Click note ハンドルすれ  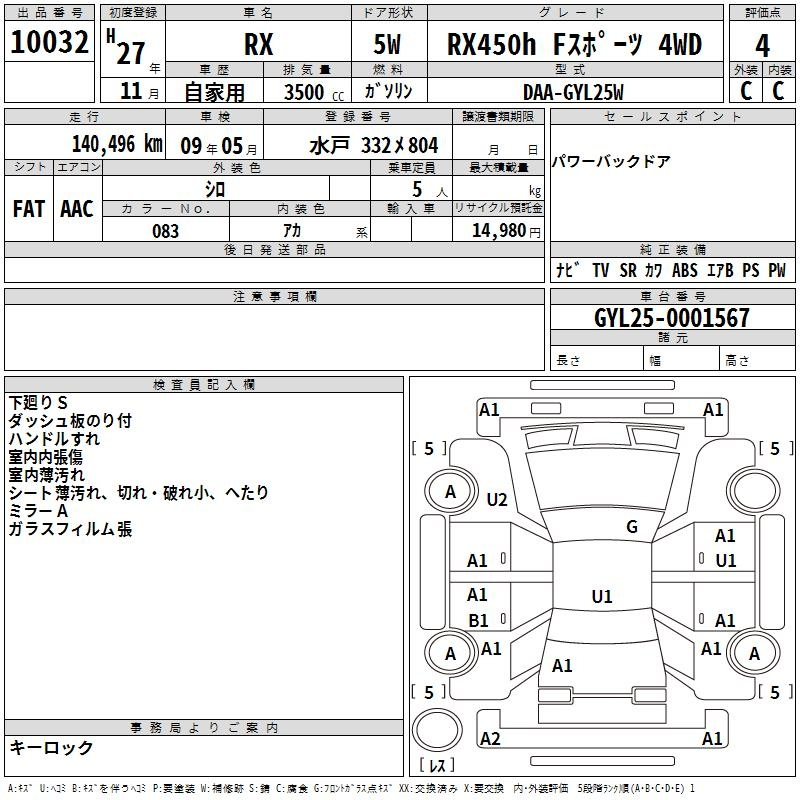coord(54,439)
